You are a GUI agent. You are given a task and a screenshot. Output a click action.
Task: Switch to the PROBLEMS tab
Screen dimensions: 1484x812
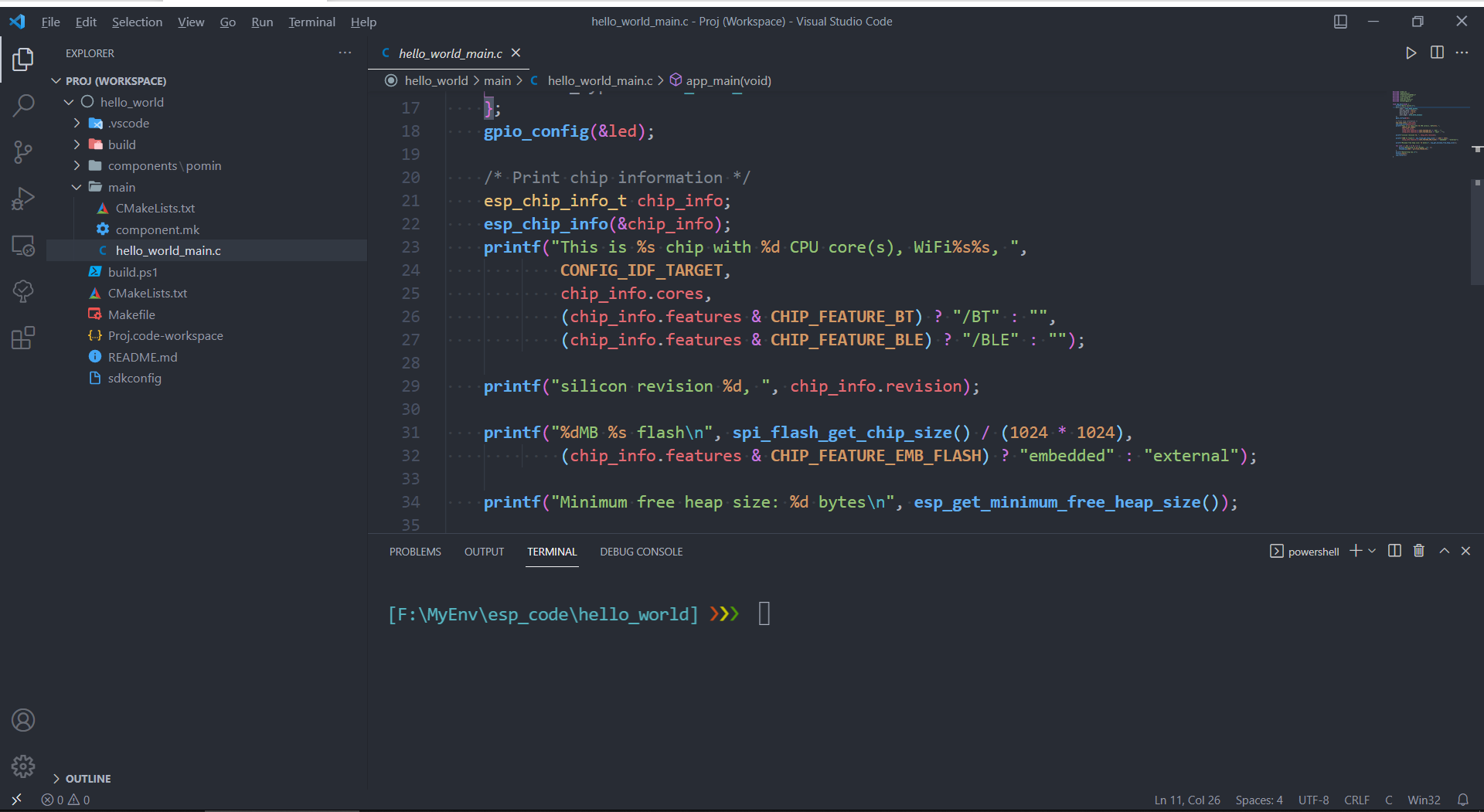pyautogui.click(x=415, y=552)
